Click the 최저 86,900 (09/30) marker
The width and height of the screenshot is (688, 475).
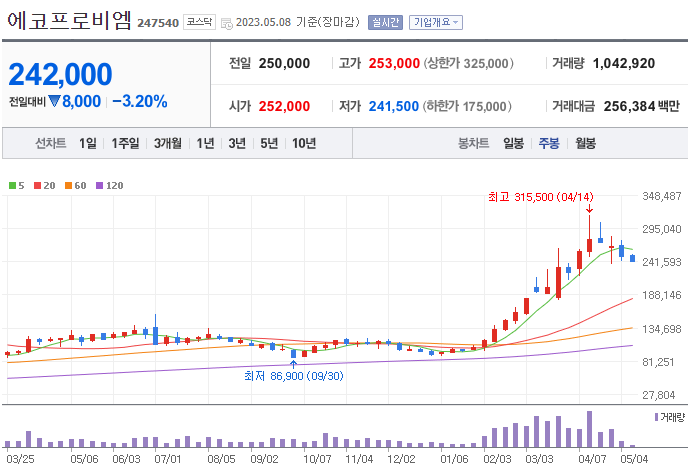pos(294,376)
